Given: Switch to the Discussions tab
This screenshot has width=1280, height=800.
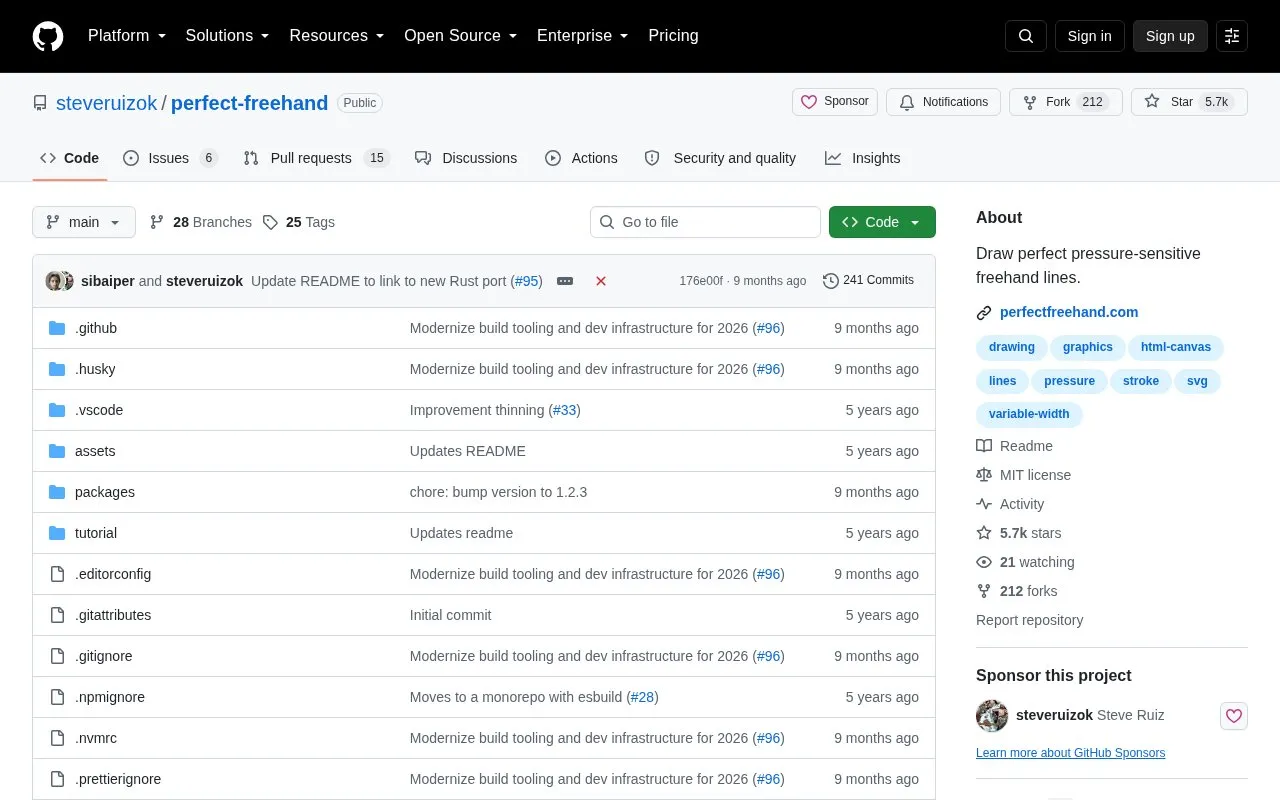Looking at the screenshot, I should click(466, 158).
